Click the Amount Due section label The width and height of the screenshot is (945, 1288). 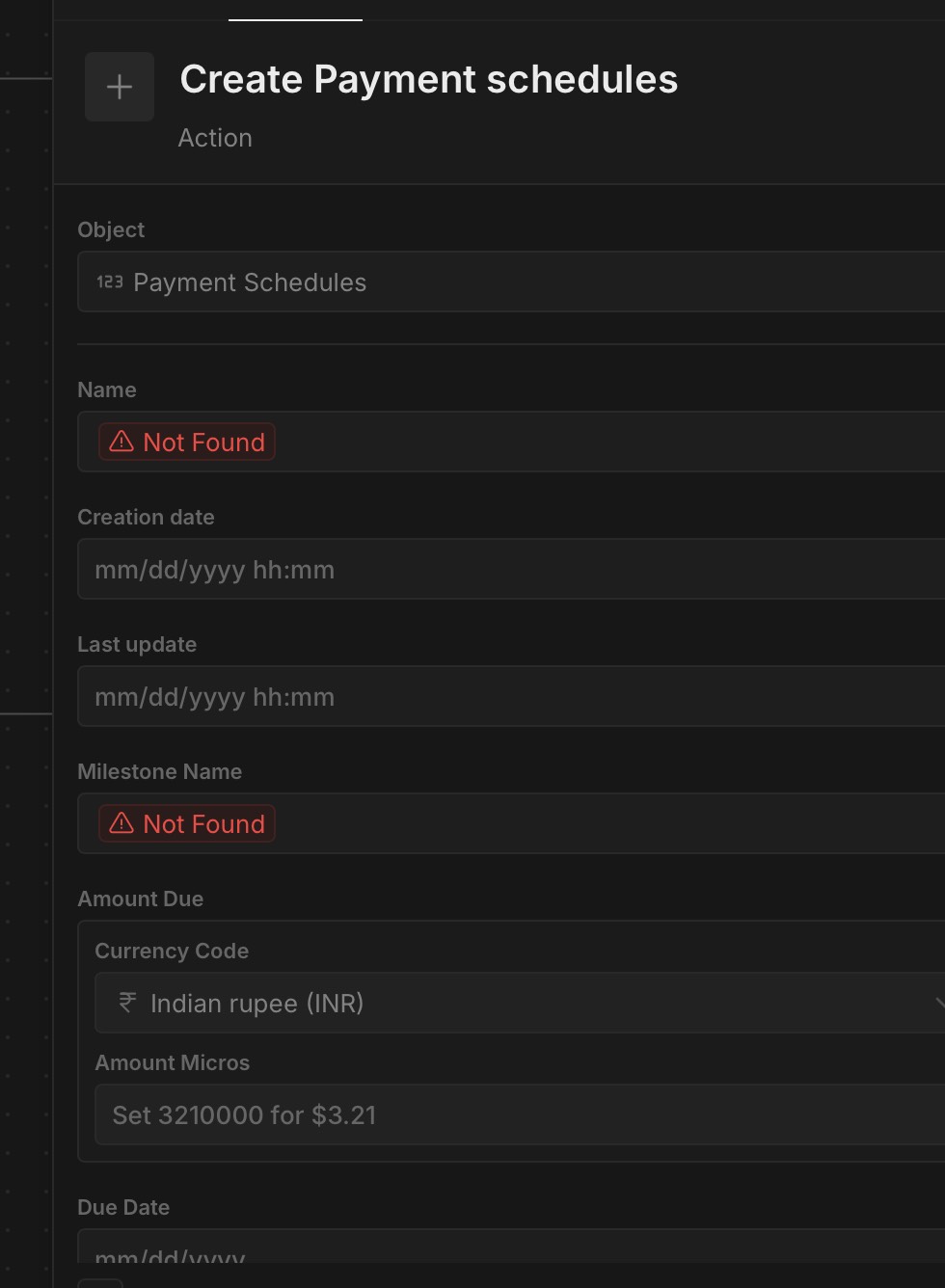coord(140,899)
